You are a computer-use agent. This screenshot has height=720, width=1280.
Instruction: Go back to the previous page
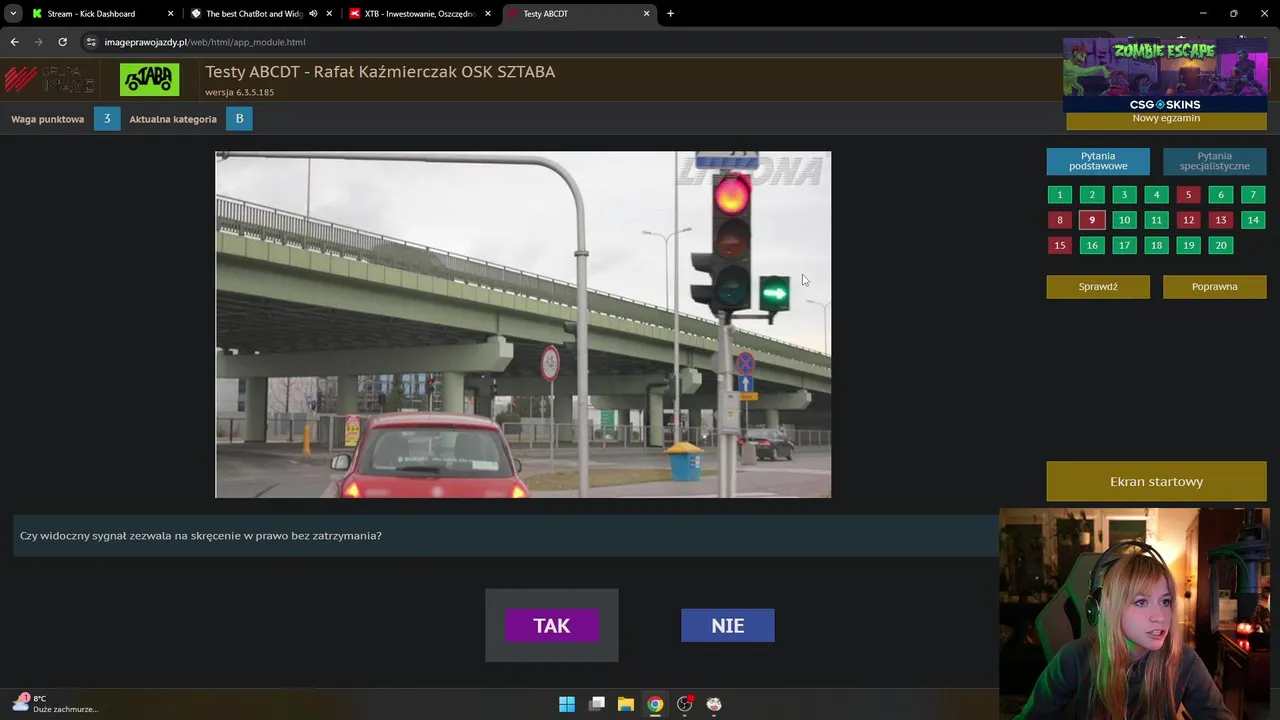click(x=14, y=42)
